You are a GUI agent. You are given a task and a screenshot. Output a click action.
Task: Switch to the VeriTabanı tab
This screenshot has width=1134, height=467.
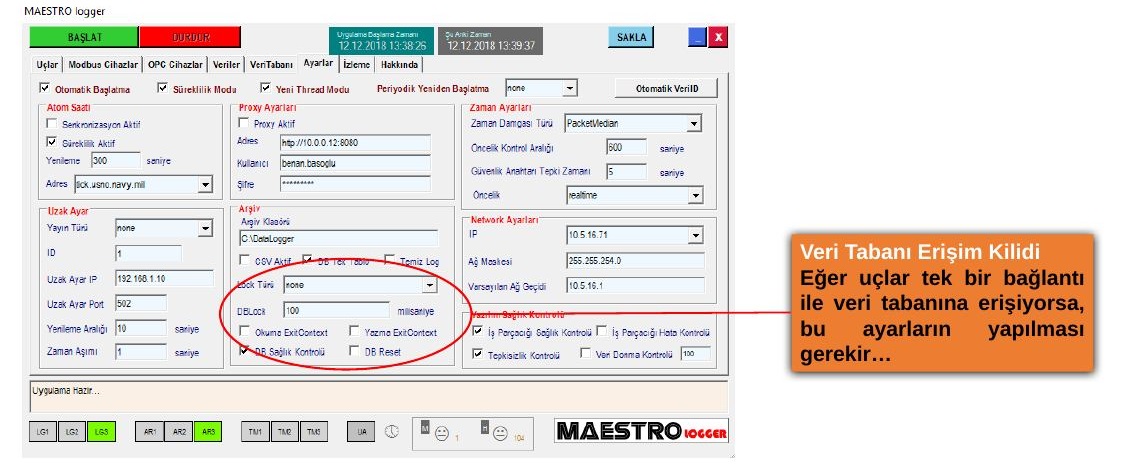point(272,65)
